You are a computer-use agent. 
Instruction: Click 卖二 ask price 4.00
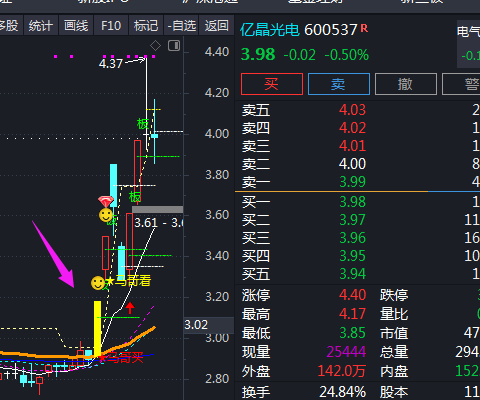pyautogui.click(x=352, y=164)
